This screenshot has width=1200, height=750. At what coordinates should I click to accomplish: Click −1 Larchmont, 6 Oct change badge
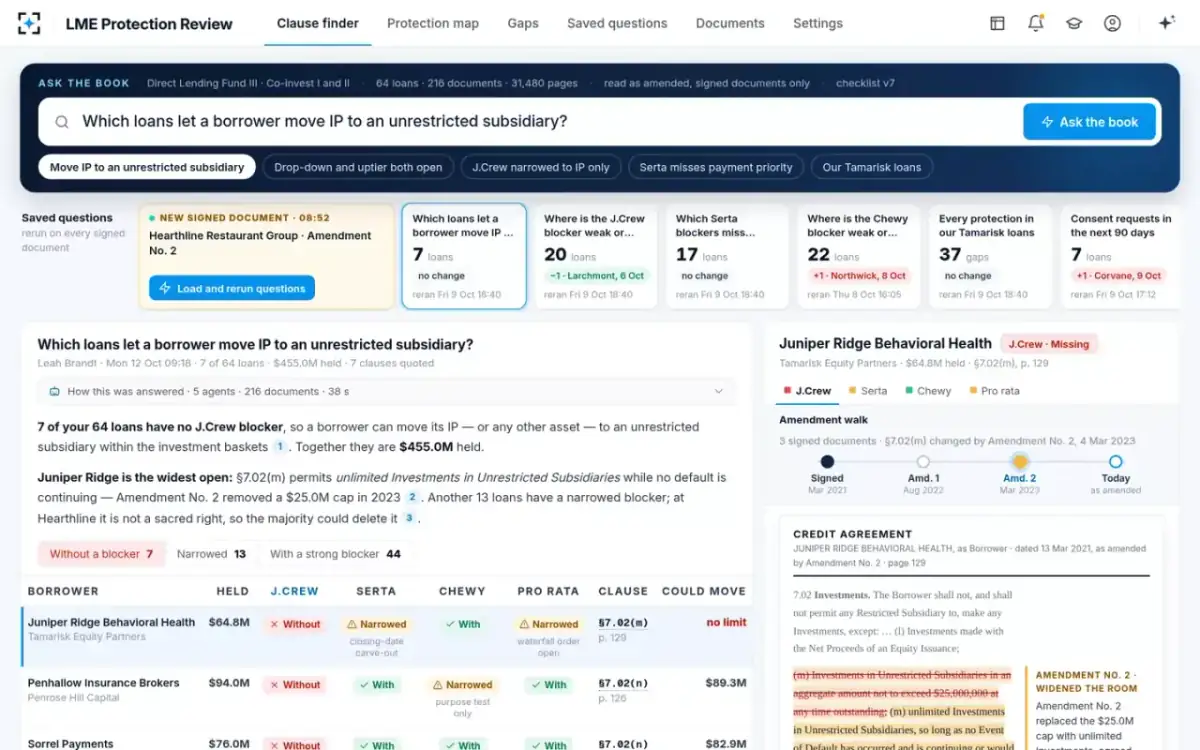(x=597, y=276)
